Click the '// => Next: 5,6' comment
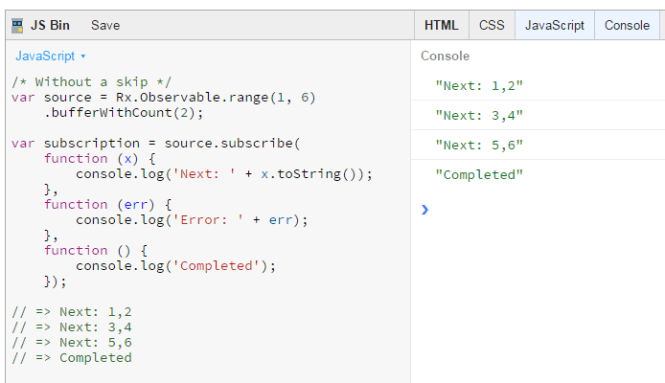 [x=72, y=342]
